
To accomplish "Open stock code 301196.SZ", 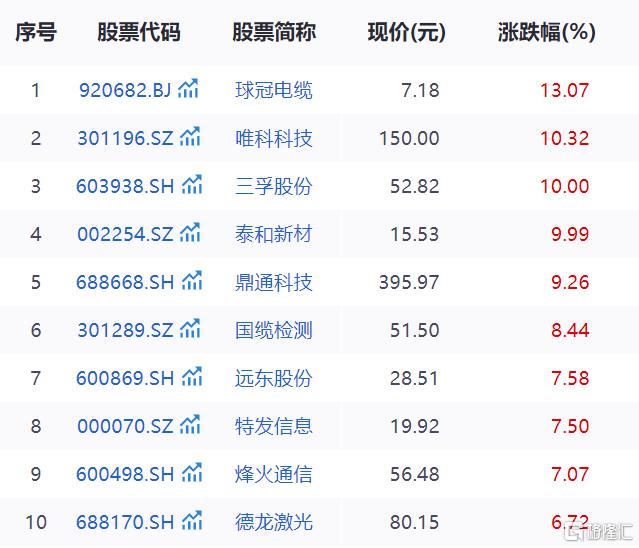I will (x=126, y=138).
